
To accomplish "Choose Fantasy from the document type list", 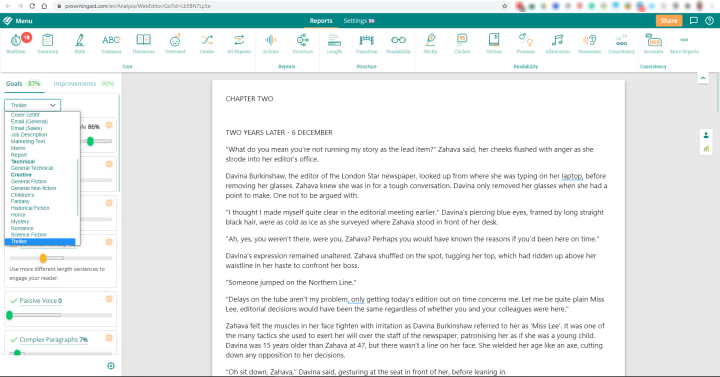I will [x=20, y=201].
